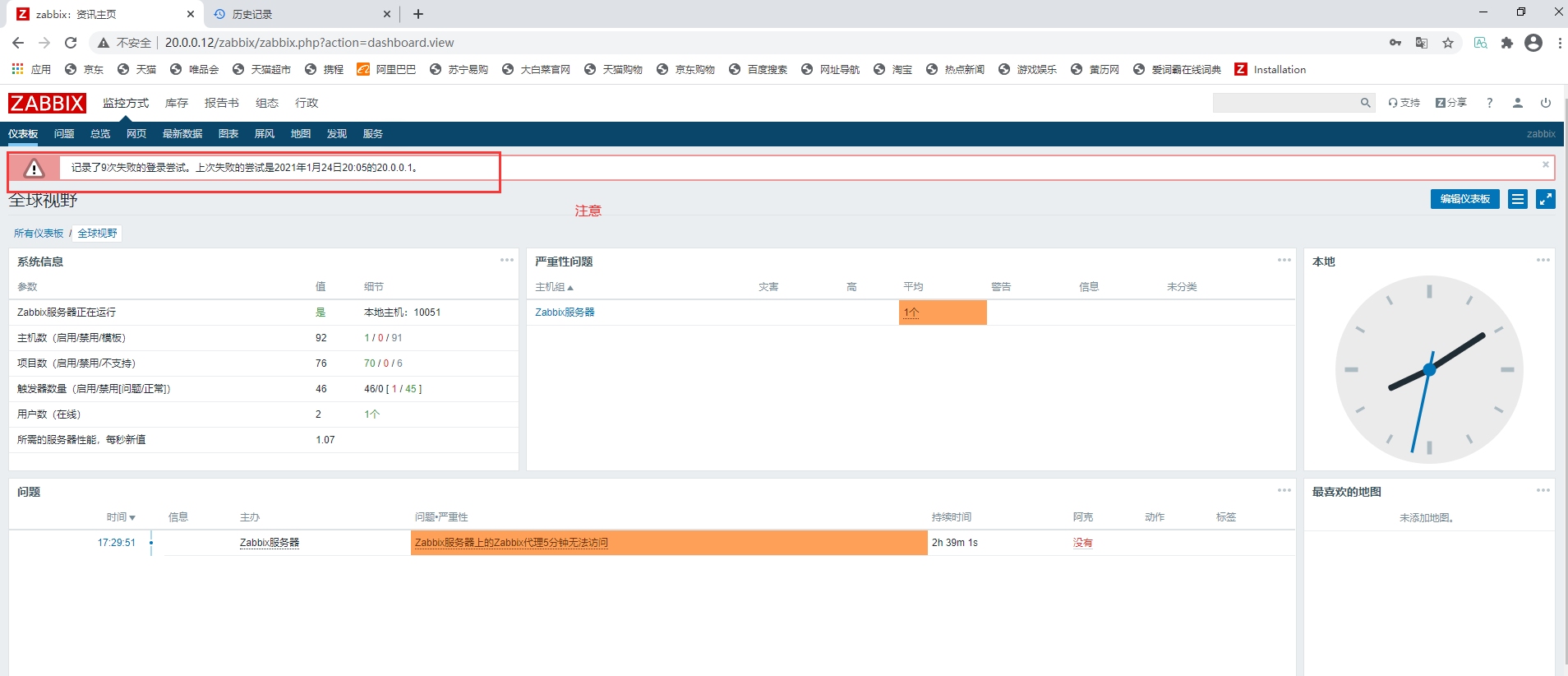Focus the Zabbix search input field
1568x676 pixels.
click(1285, 103)
